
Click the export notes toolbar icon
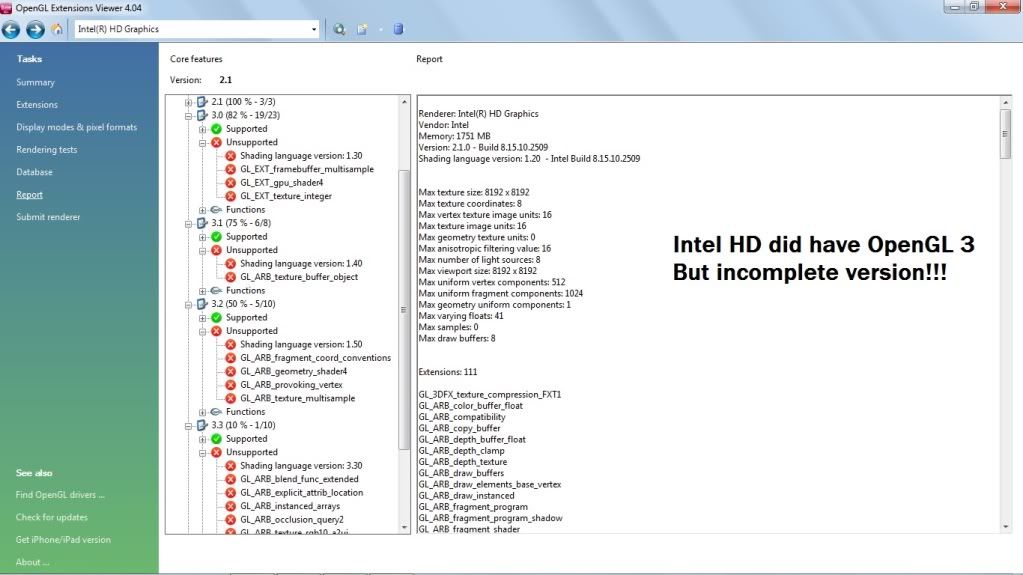(x=362, y=29)
